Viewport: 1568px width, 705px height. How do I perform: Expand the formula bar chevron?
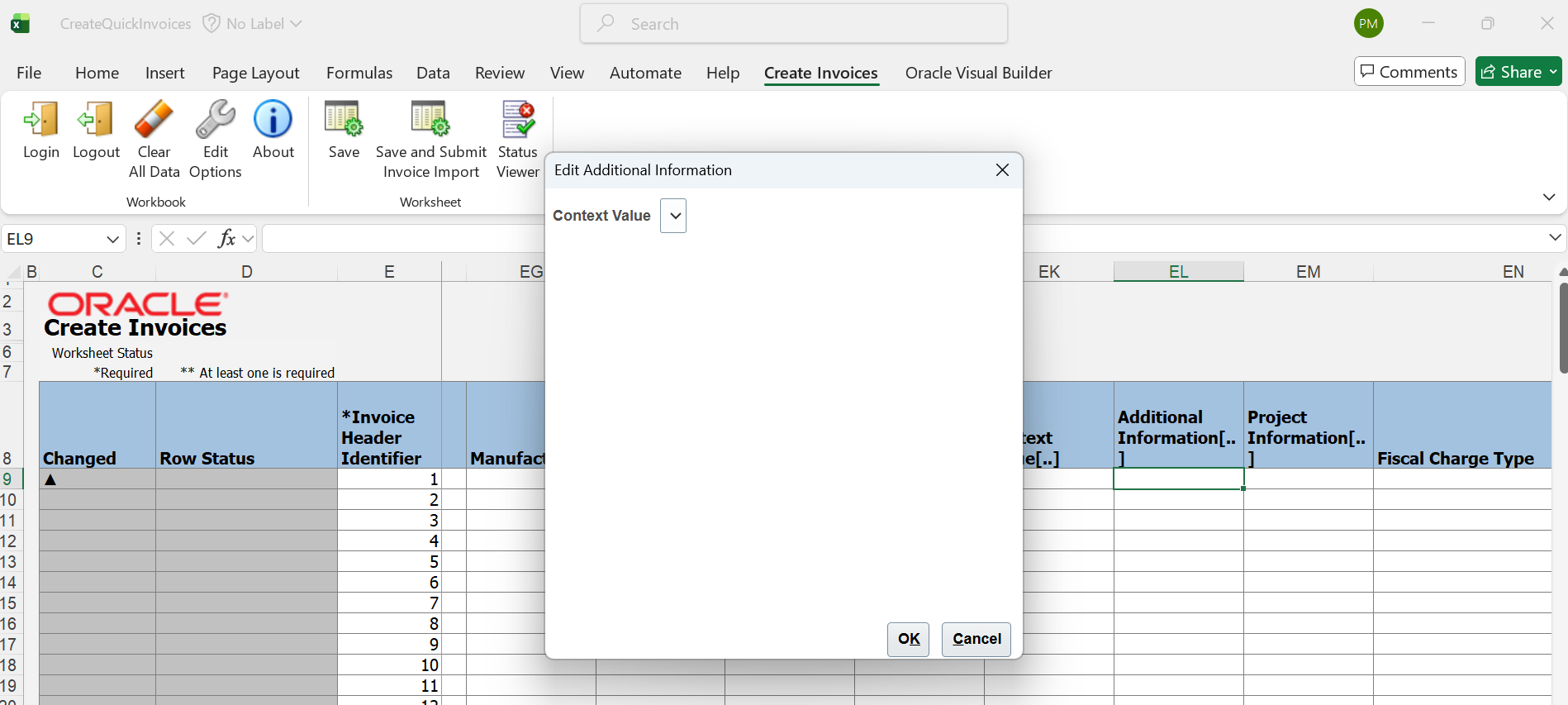click(x=1555, y=238)
